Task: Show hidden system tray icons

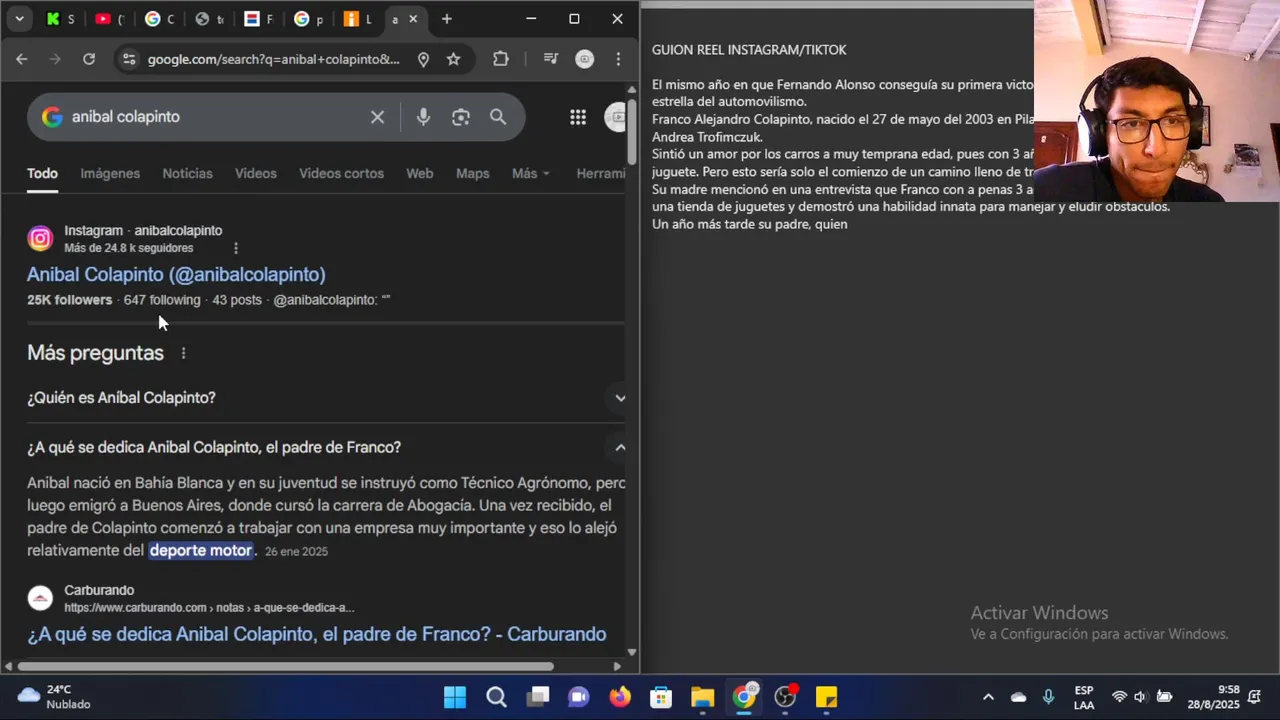Action: 988,697
